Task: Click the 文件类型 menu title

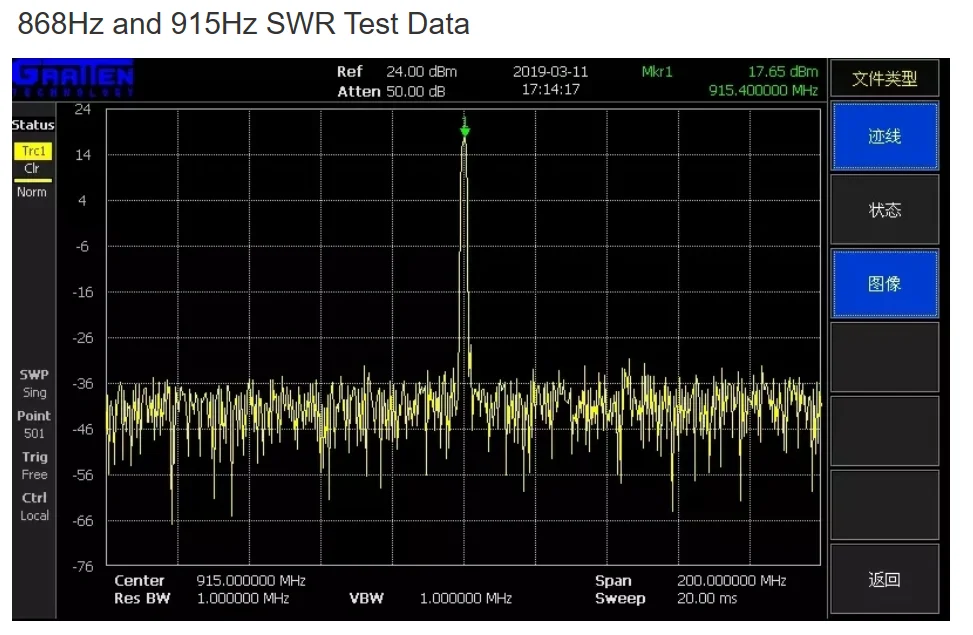Action: (x=884, y=79)
